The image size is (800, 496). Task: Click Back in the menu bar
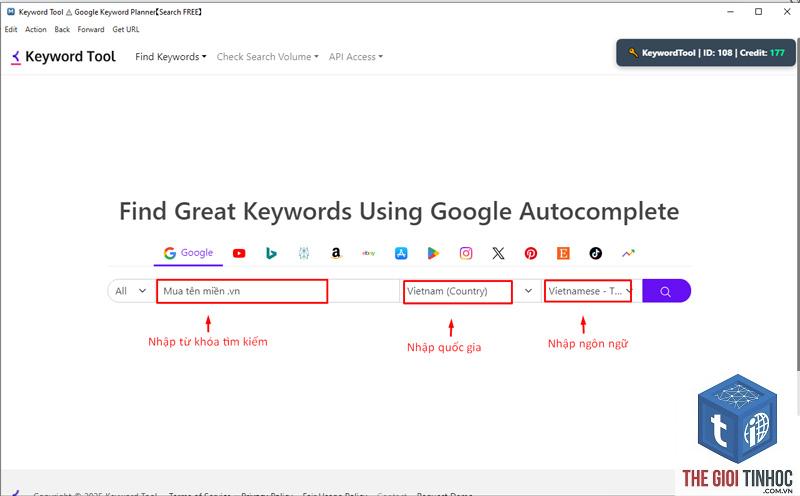pos(62,30)
